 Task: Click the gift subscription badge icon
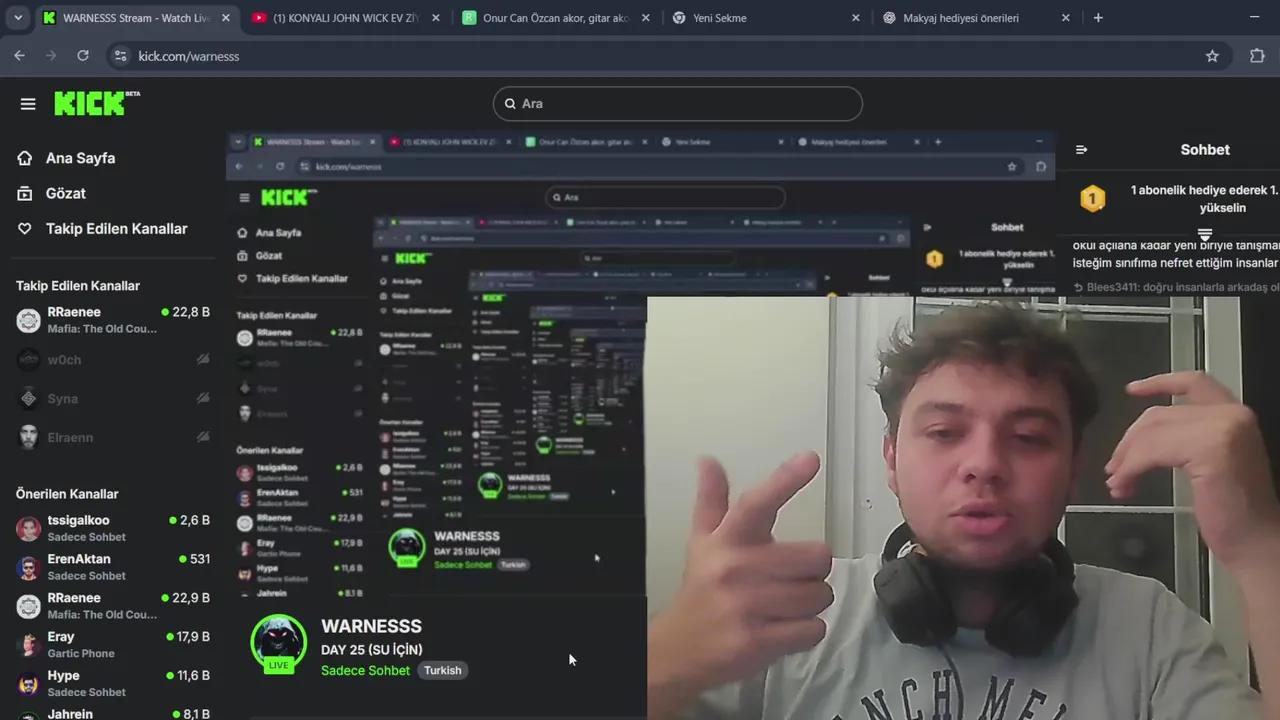pos(1092,198)
